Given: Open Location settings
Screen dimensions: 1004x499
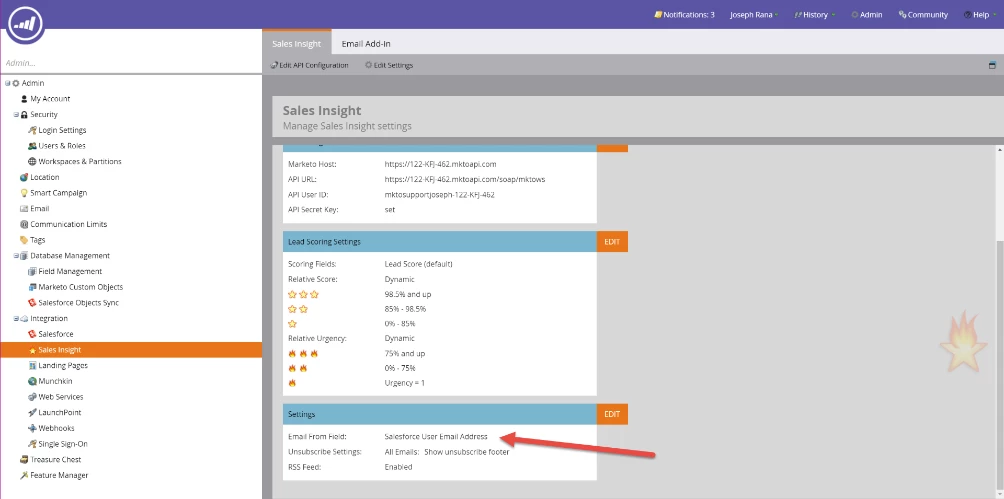Looking at the screenshot, I should coord(45,177).
